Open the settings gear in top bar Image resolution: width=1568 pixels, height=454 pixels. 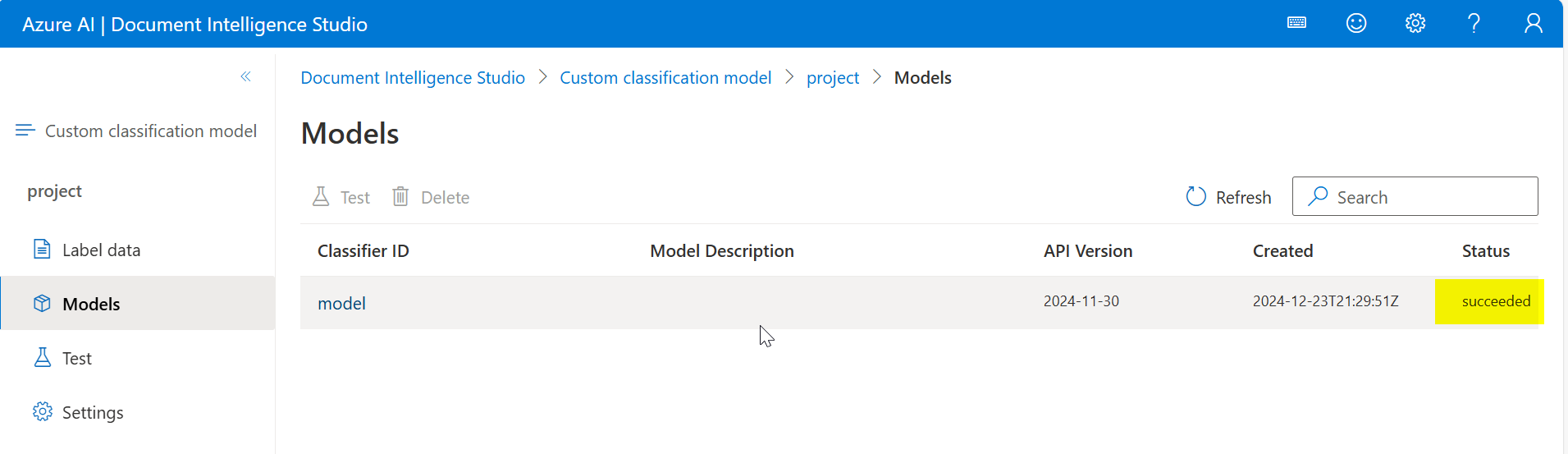pos(1415,23)
